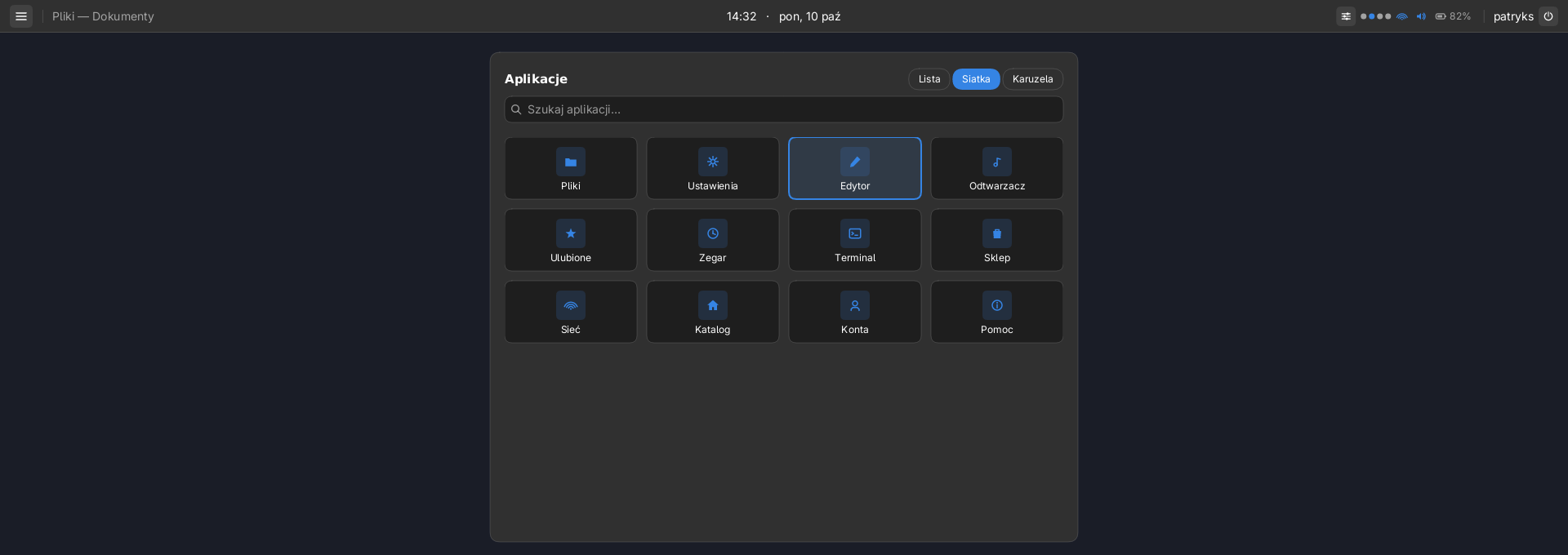Open the patryks user menu
Image resolution: width=1568 pixels, height=555 pixels.
coord(1513,16)
